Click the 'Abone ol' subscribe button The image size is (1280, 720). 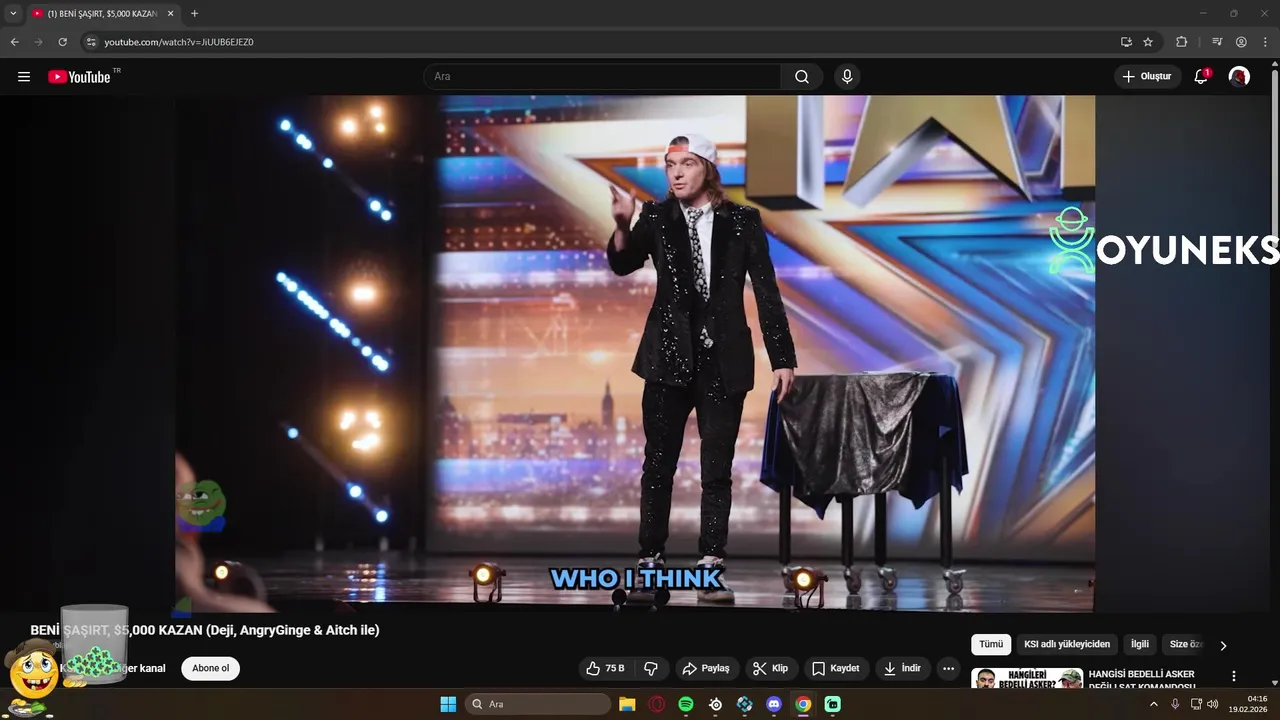point(210,668)
